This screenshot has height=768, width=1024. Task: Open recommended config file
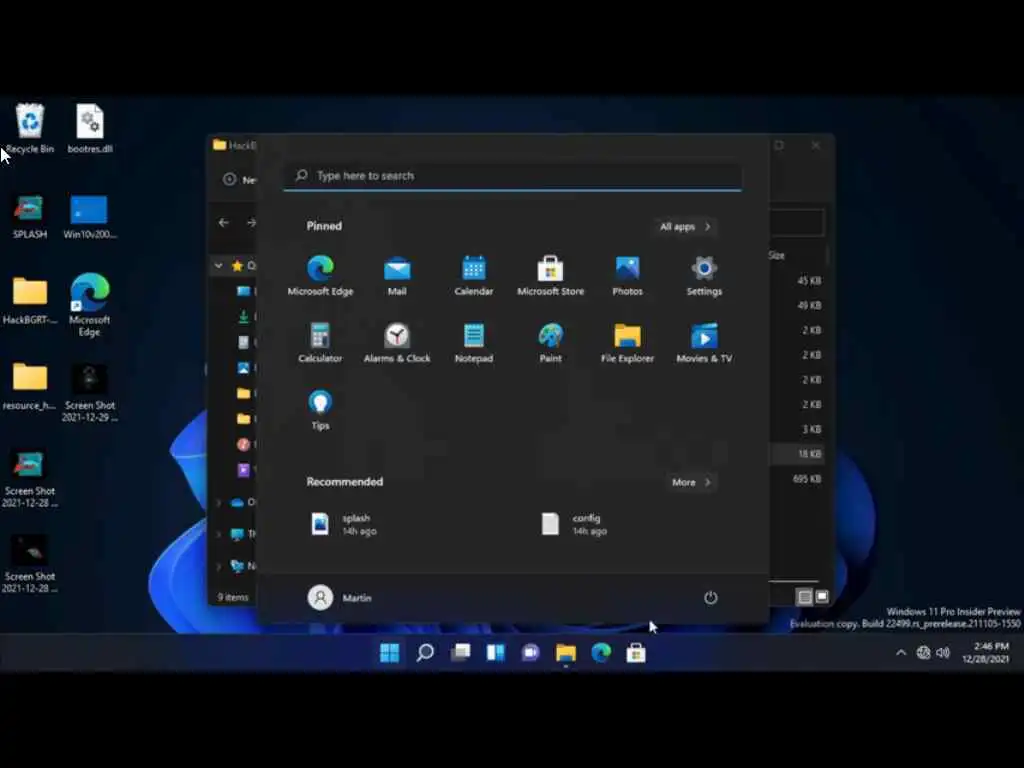click(576, 524)
